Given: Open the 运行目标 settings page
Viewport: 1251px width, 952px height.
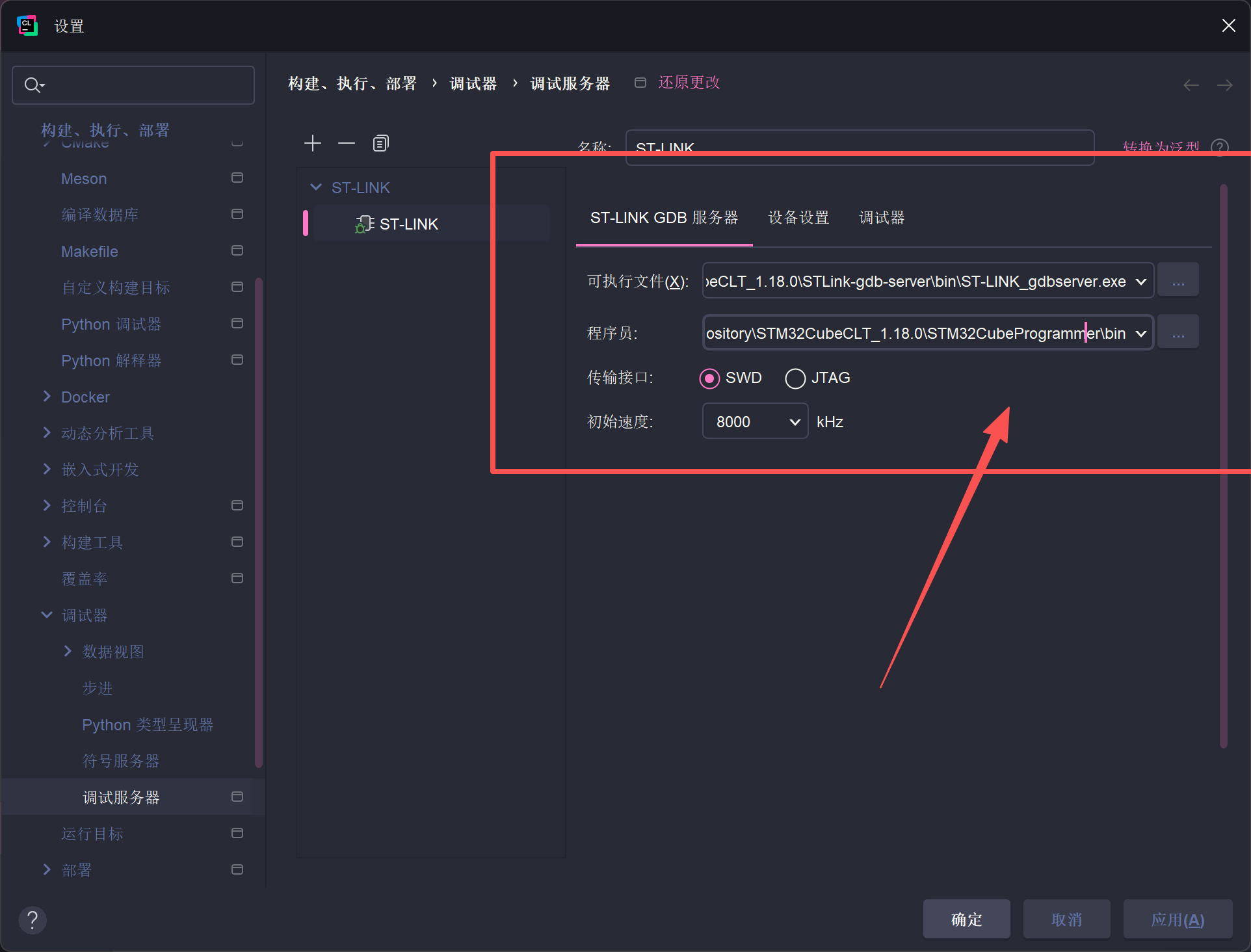Looking at the screenshot, I should tap(92, 834).
